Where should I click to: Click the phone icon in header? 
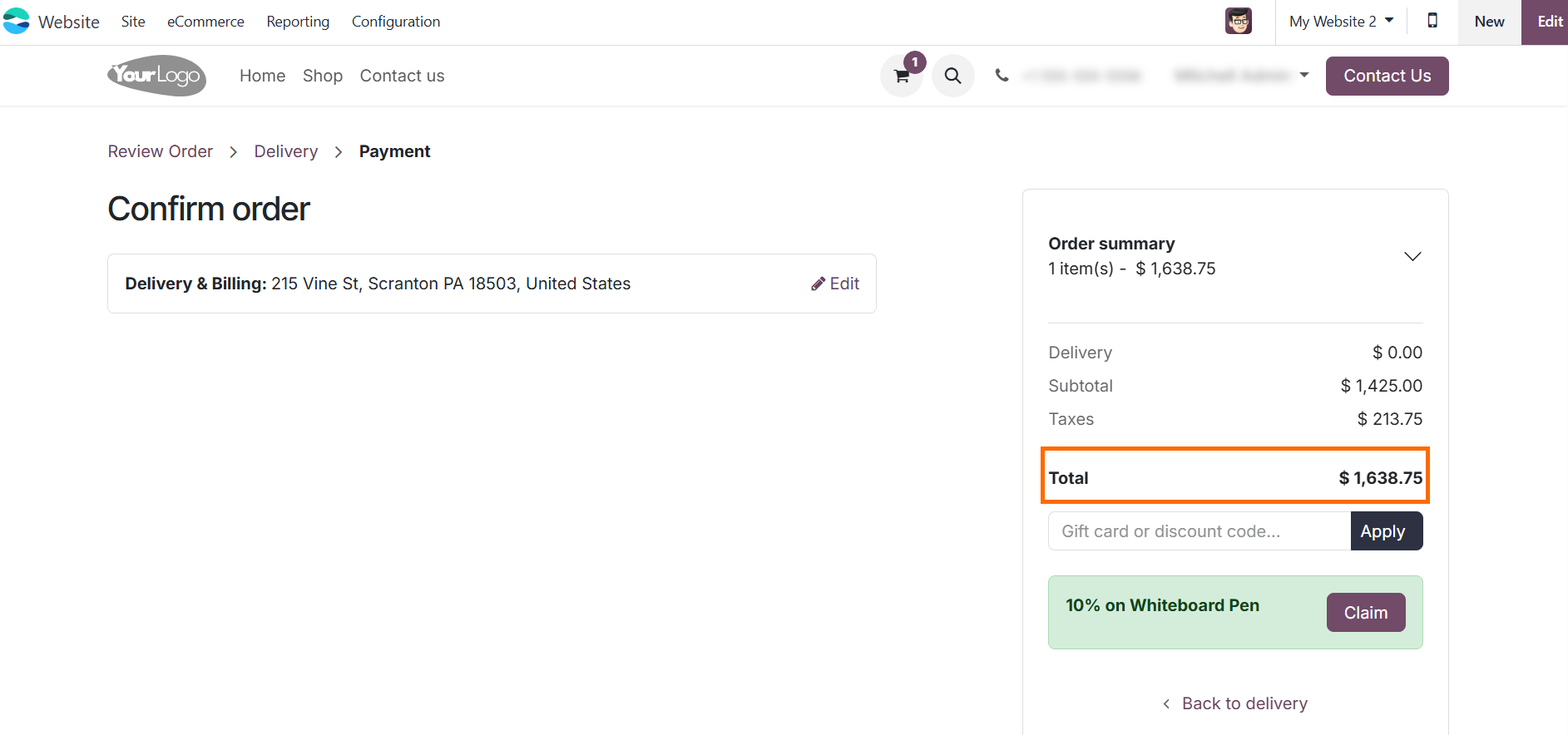tap(1002, 76)
